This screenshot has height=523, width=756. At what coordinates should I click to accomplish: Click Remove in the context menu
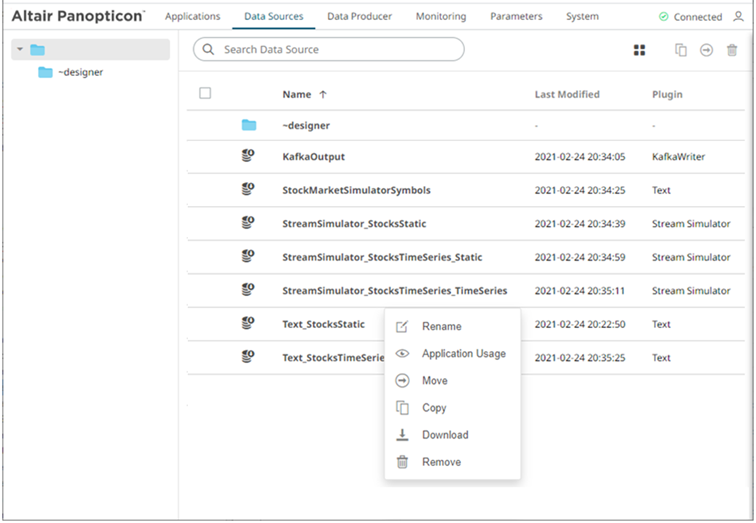[441, 462]
